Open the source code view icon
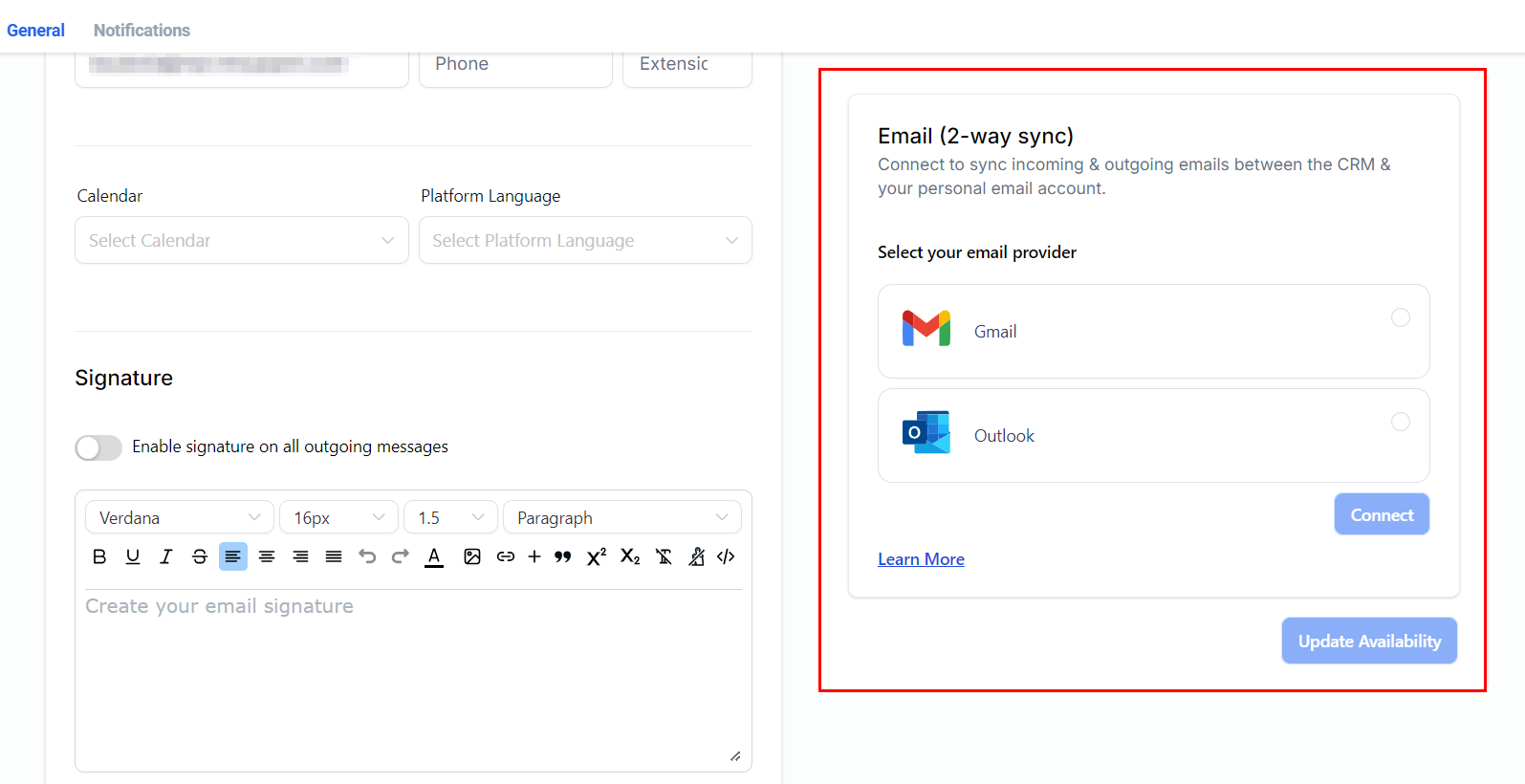 click(726, 556)
